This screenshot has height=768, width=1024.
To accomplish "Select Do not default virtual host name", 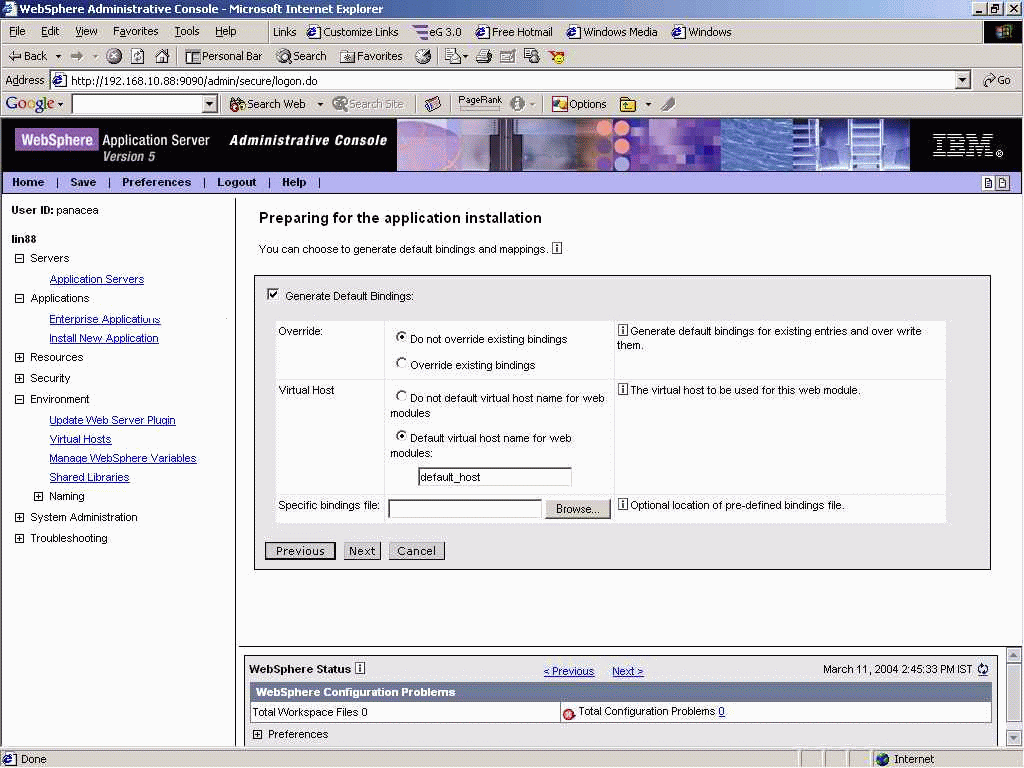I will point(401,396).
